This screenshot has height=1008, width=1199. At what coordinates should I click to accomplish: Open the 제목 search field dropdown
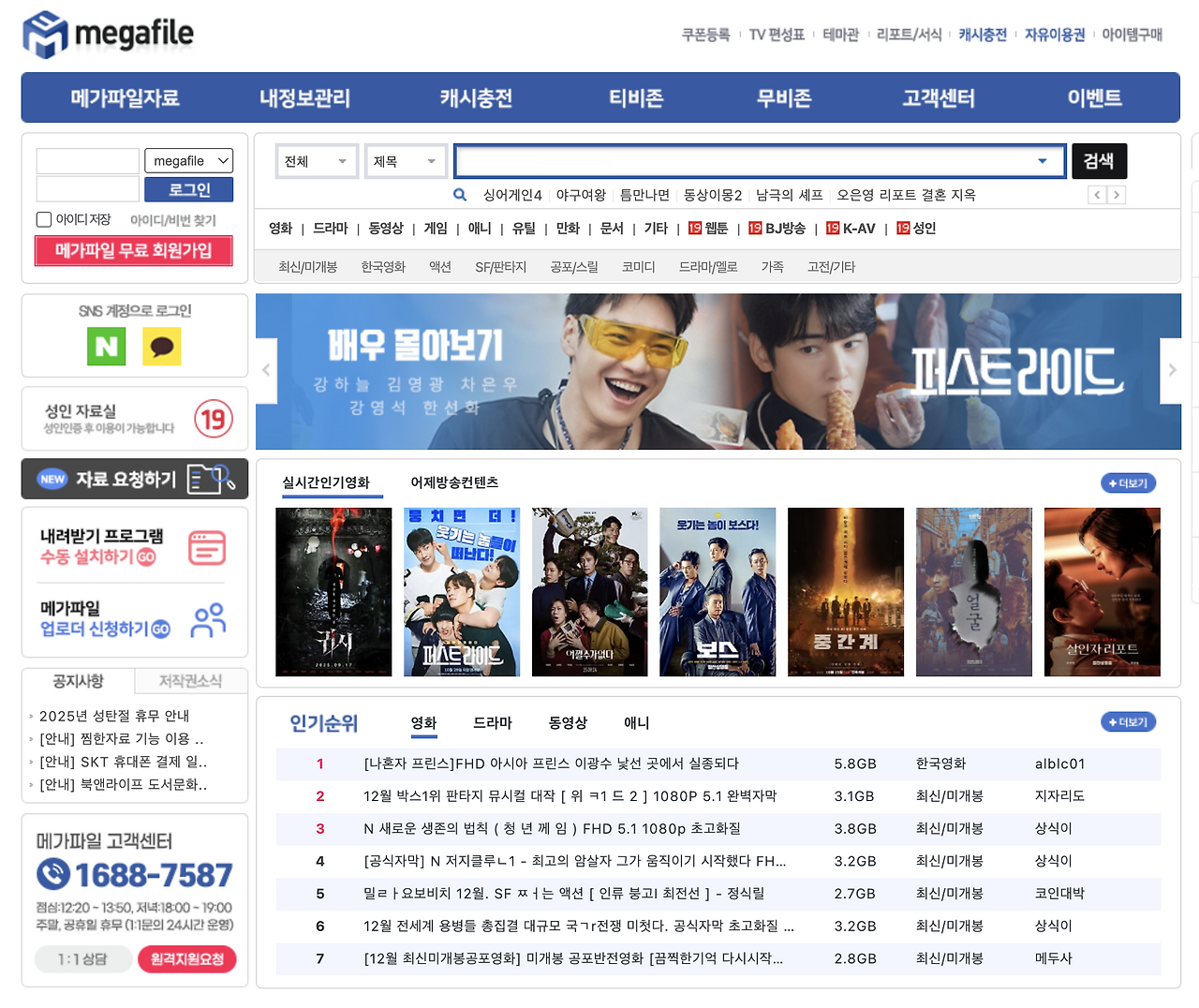click(405, 161)
